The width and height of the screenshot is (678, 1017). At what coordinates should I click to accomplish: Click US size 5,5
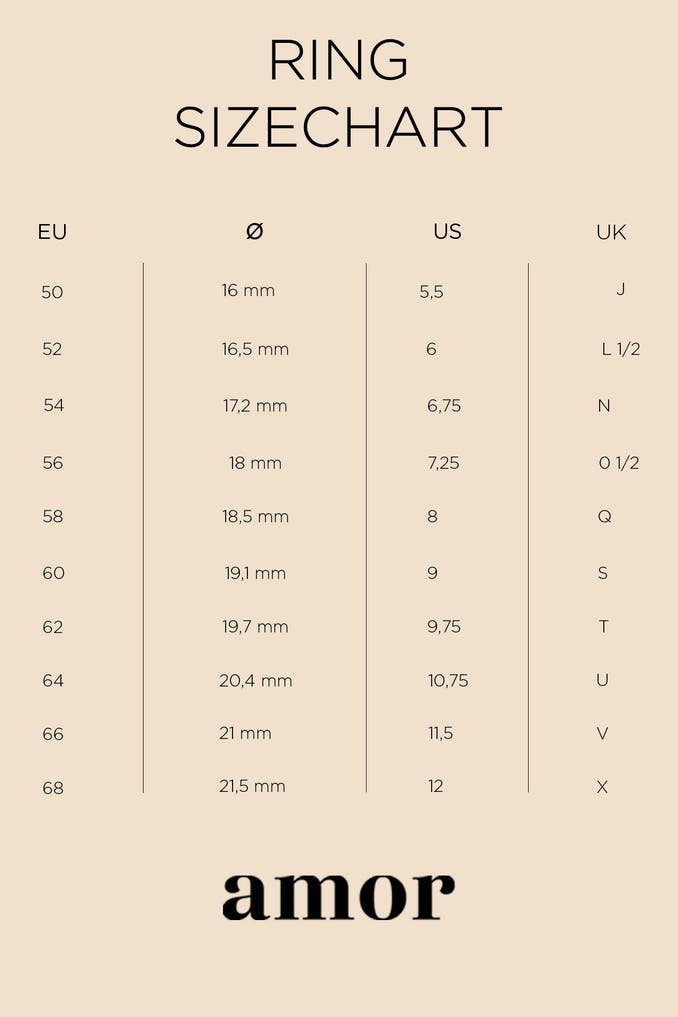(431, 292)
